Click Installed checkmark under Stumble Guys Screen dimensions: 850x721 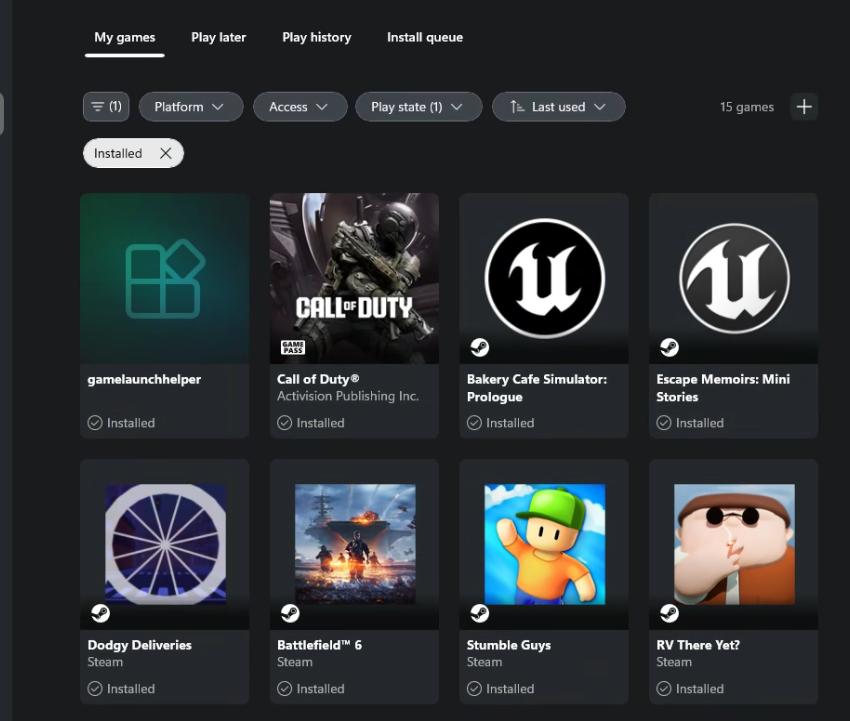click(x=474, y=689)
